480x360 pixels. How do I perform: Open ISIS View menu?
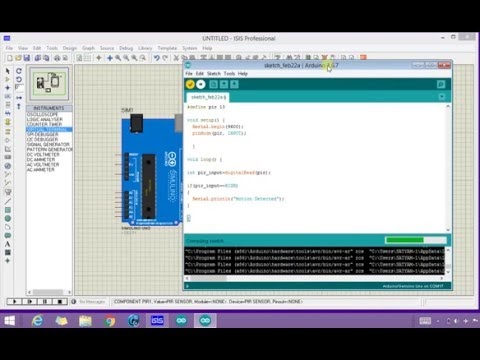(x=23, y=48)
